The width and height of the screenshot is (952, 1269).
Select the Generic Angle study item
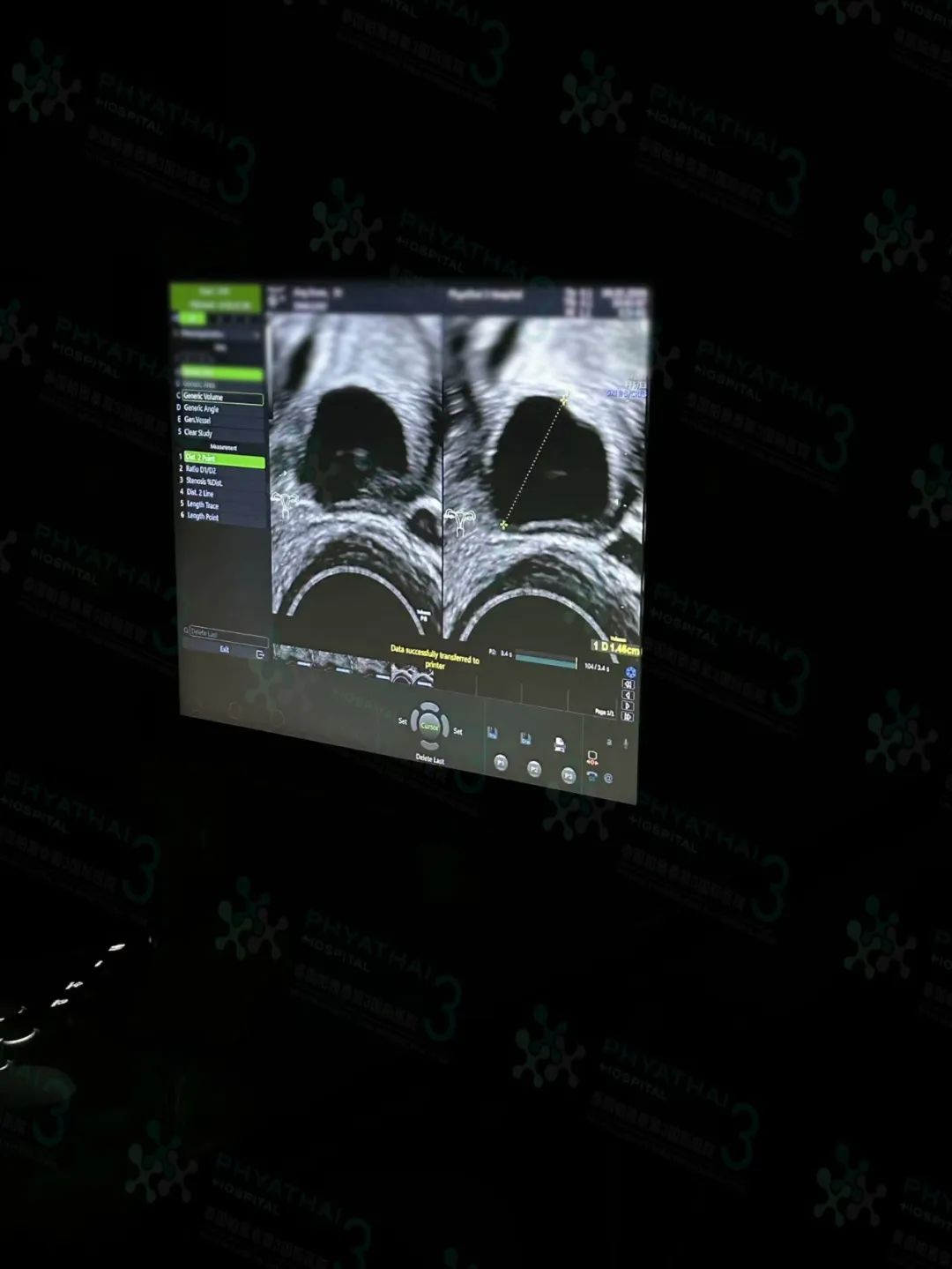[x=222, y=409]
